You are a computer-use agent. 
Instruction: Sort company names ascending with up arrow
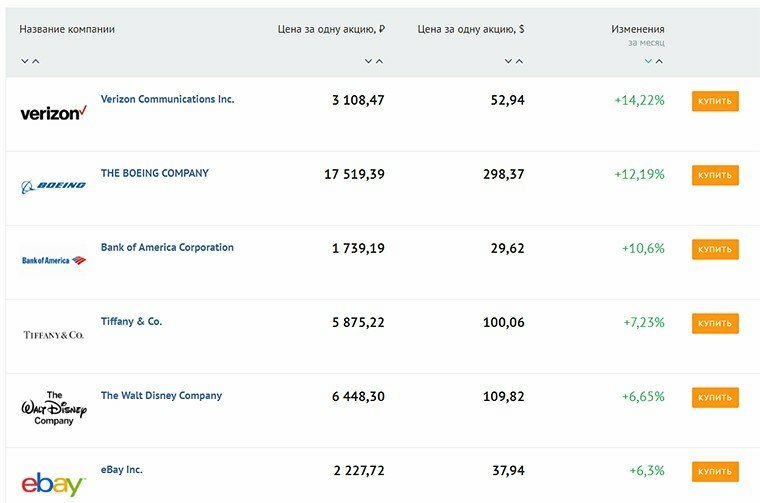35,61
